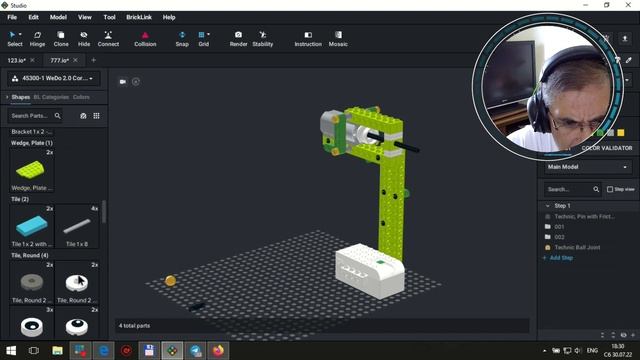
Task: Open the Select tool dropdown arrow
Action: pyautogui.click(x=20, y=35)
